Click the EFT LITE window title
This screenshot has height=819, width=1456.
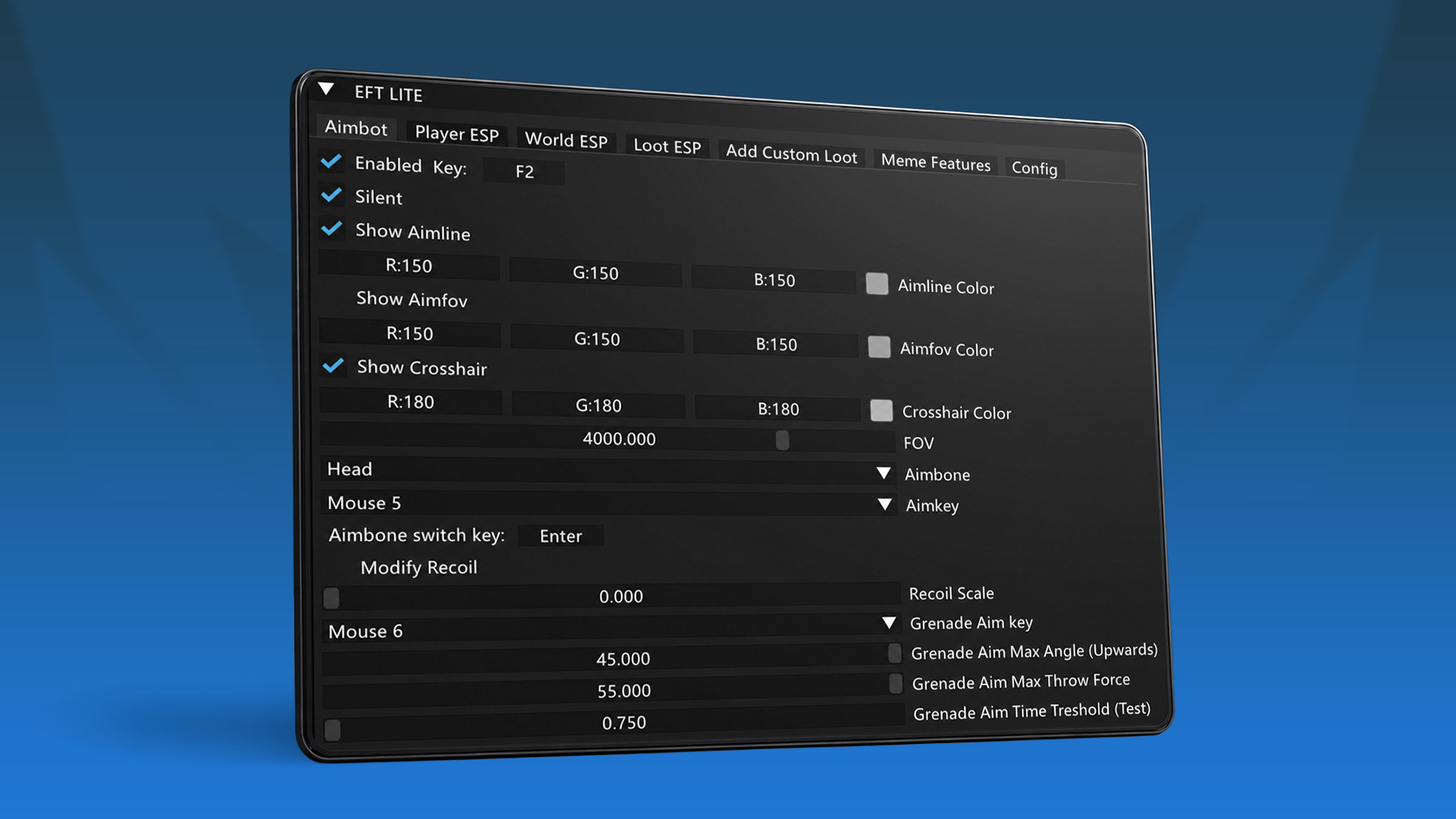point(388,94)
